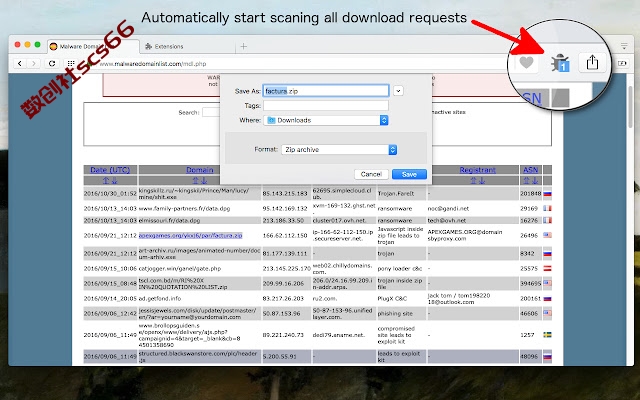The image size is (640, 400).
Task: Select registrant cell noc@gandi.net
Action: (x=448, y=209)
